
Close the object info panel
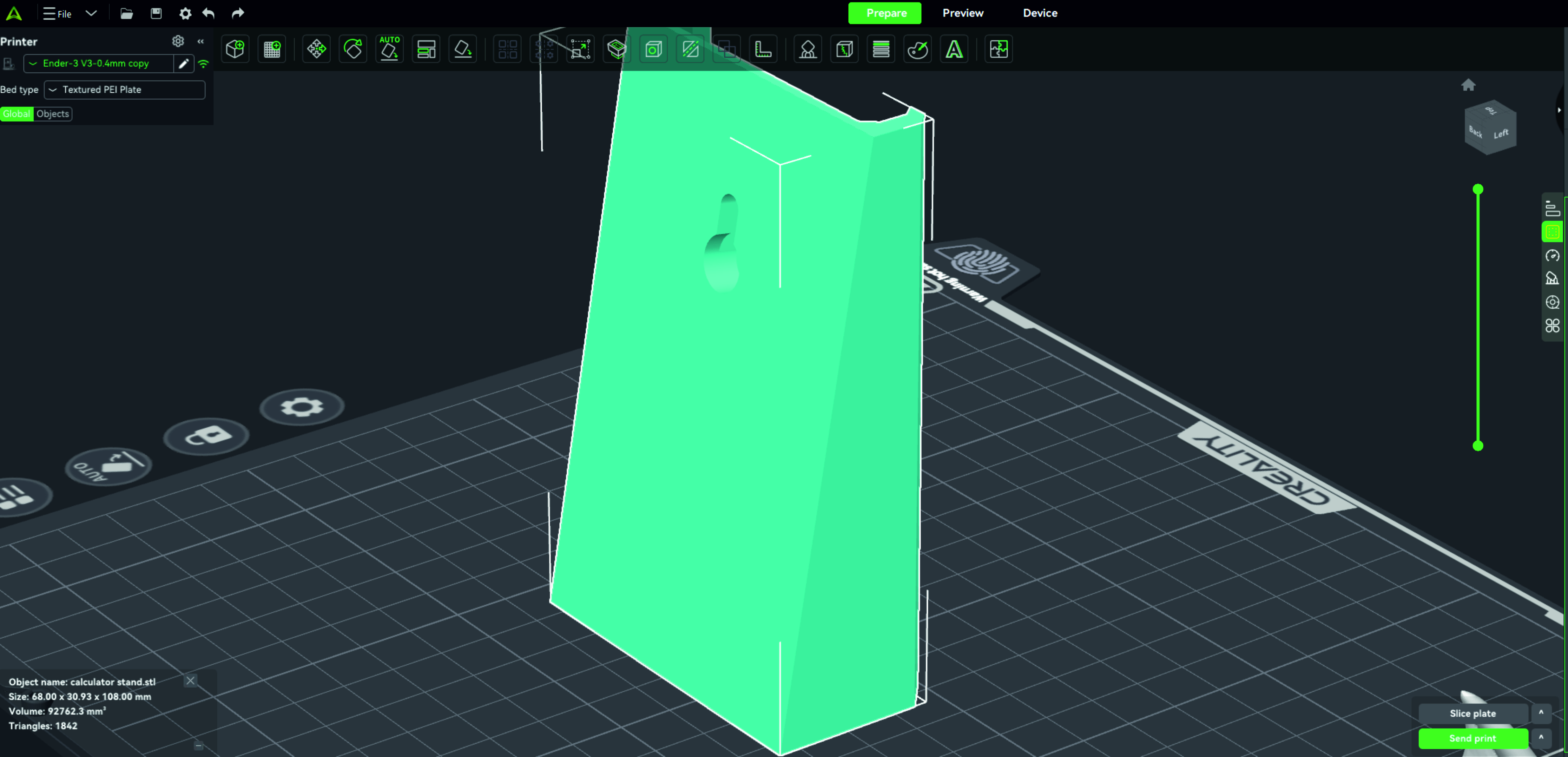point(191,680)
